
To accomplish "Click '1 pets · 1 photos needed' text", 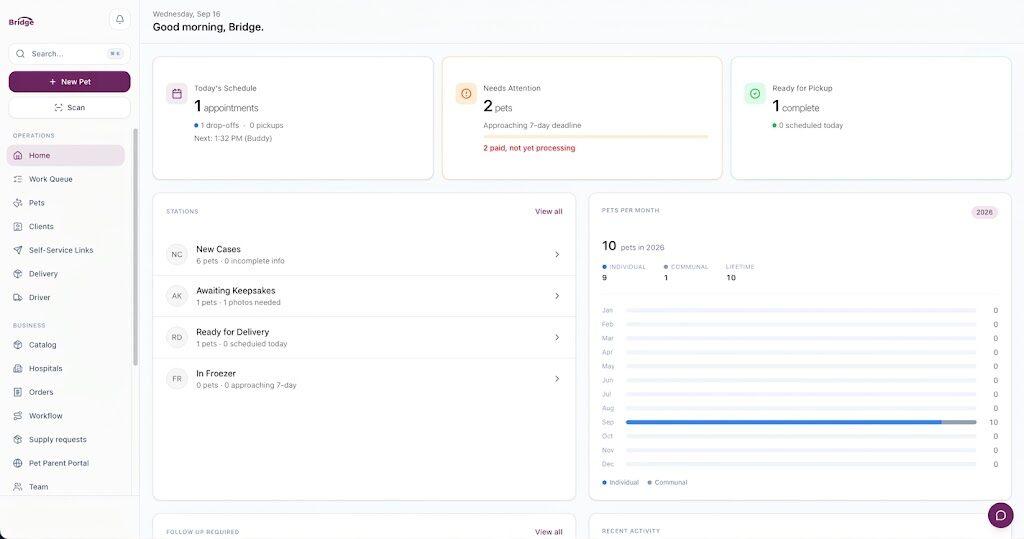I will point(238,302).
